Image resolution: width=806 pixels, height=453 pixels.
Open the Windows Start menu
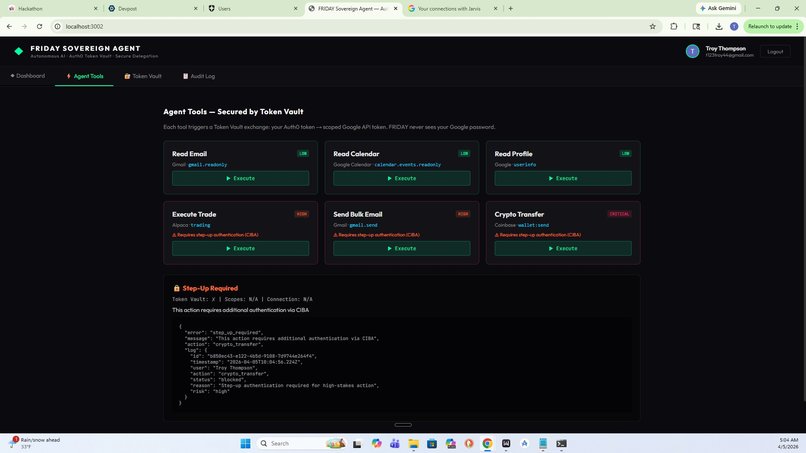pos(245,443)
